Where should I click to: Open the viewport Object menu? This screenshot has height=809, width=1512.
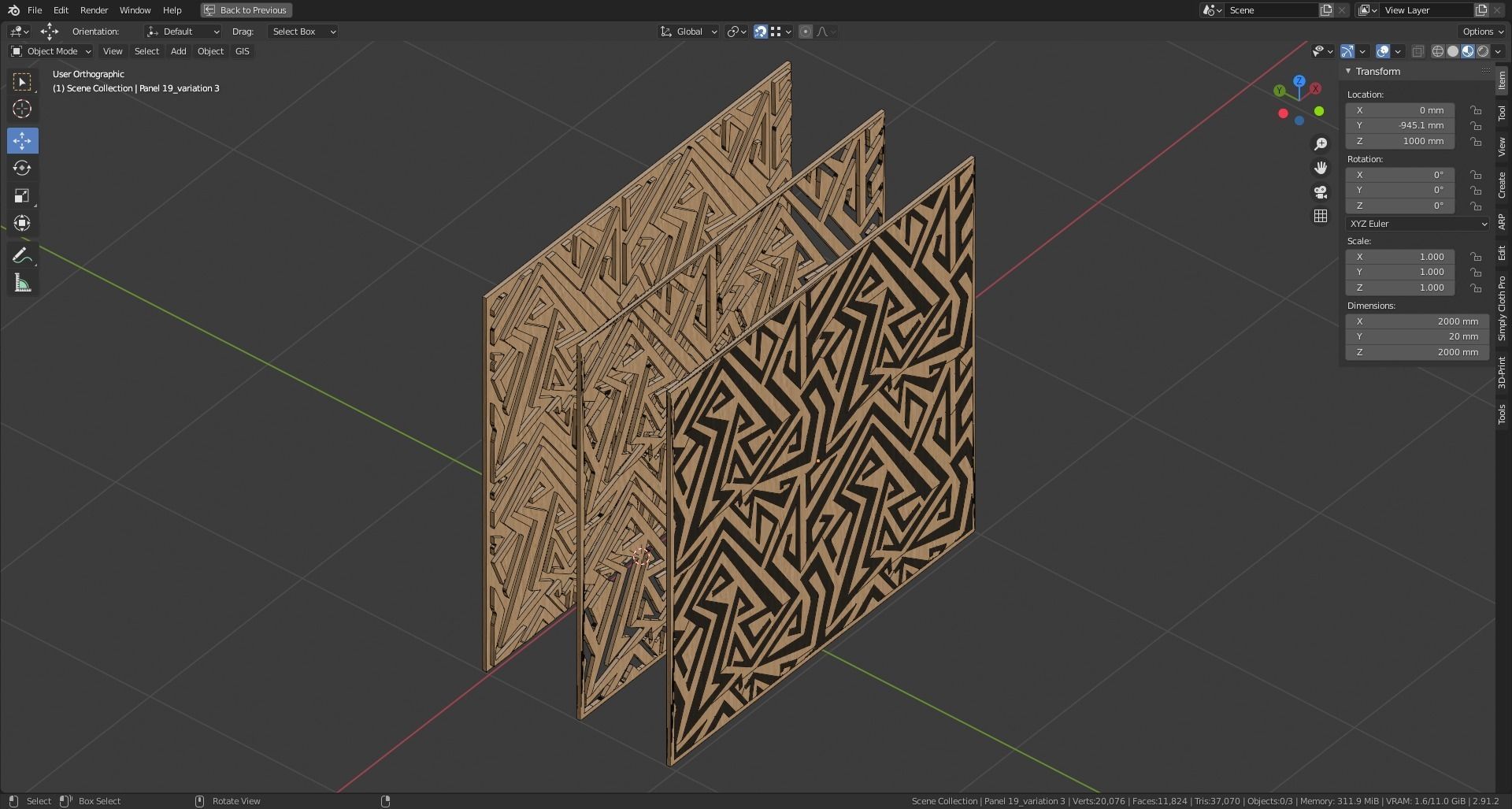[210, 51]
